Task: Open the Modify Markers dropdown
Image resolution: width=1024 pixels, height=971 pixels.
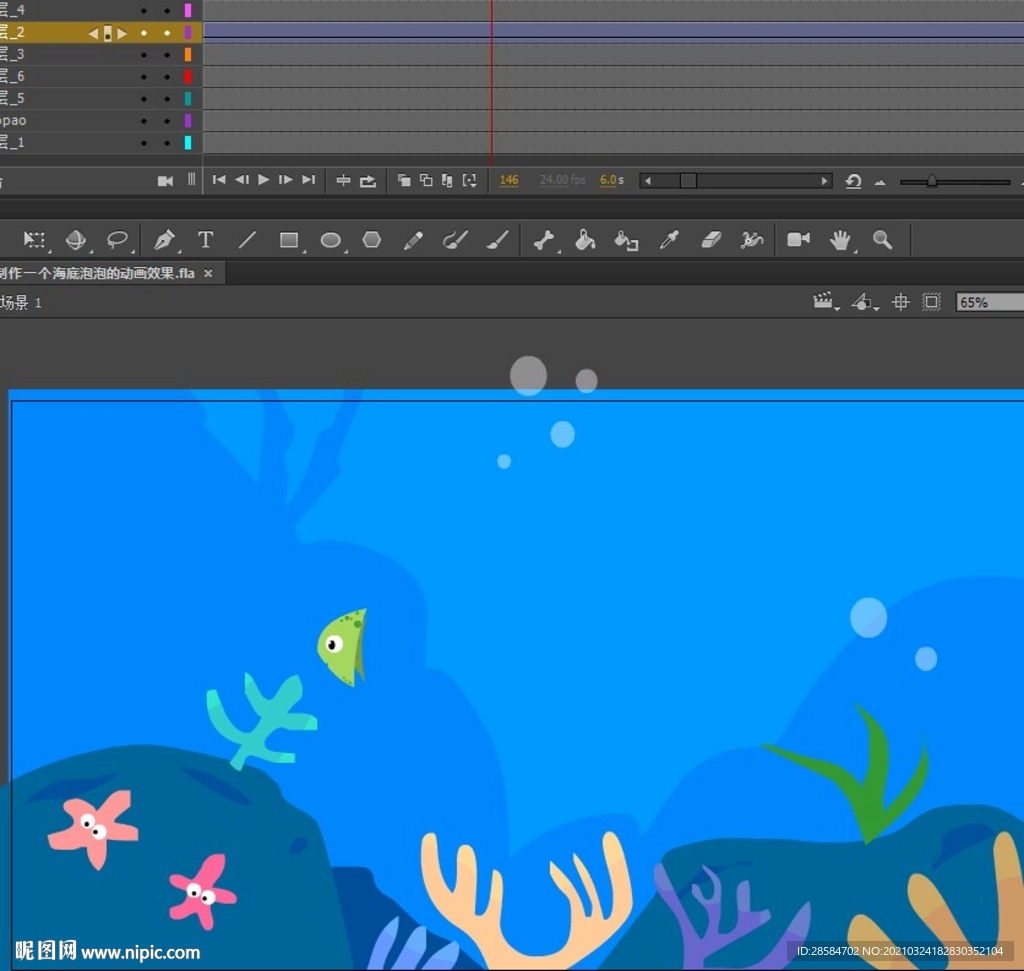Action: pyautogui.click(x=470, y=180)
